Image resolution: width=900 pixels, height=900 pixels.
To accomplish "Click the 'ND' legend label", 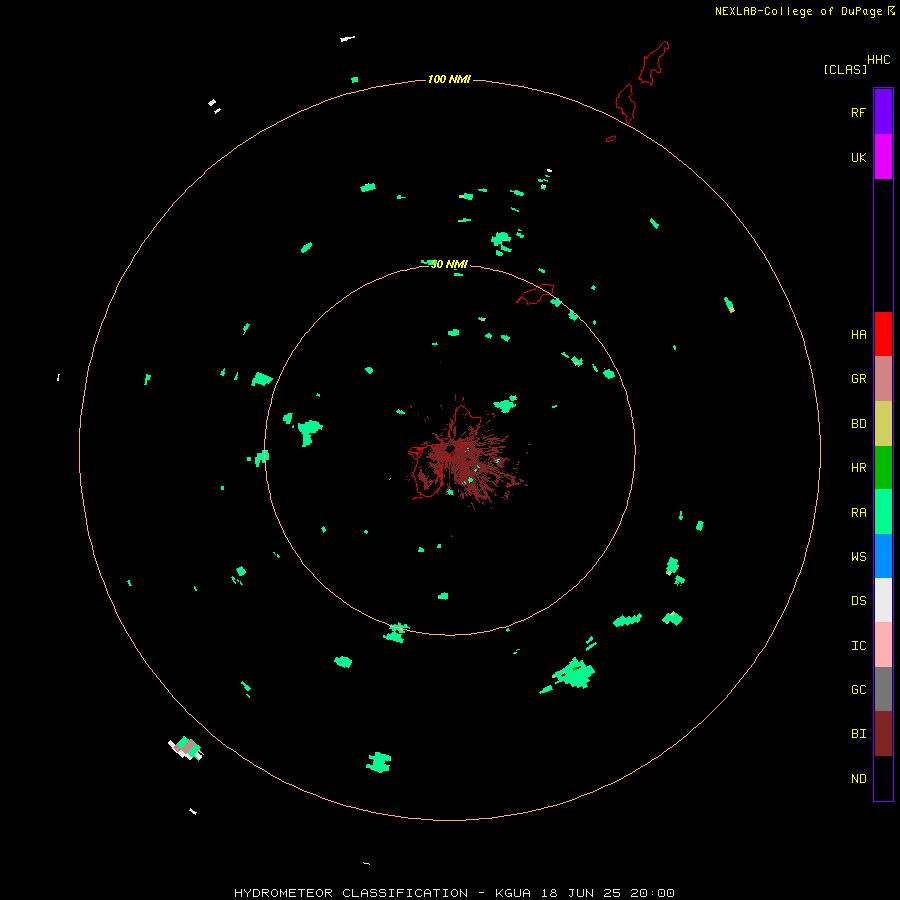I will point(858,779).
